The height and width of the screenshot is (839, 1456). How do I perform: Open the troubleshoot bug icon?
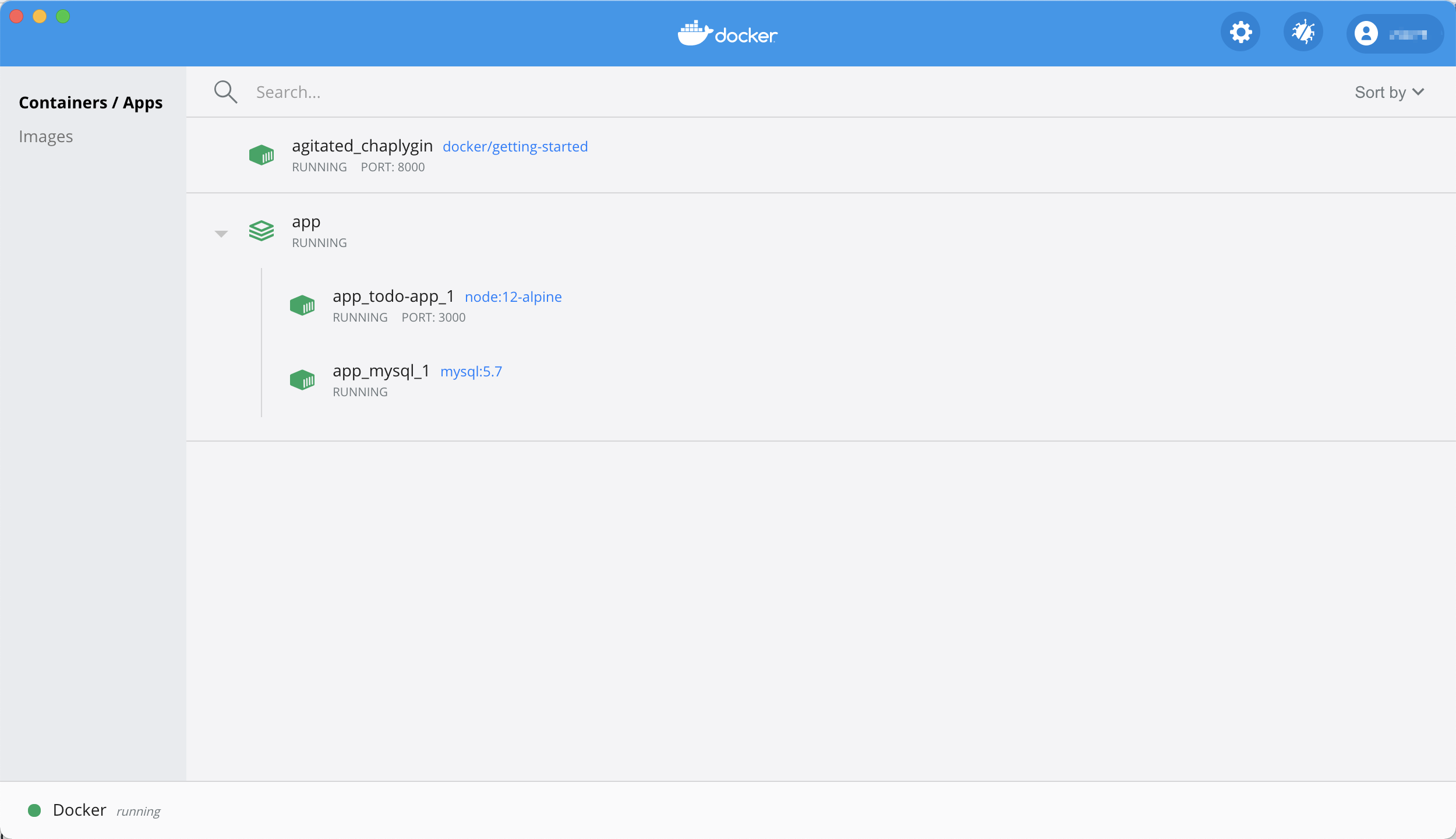coord(1303,32)
